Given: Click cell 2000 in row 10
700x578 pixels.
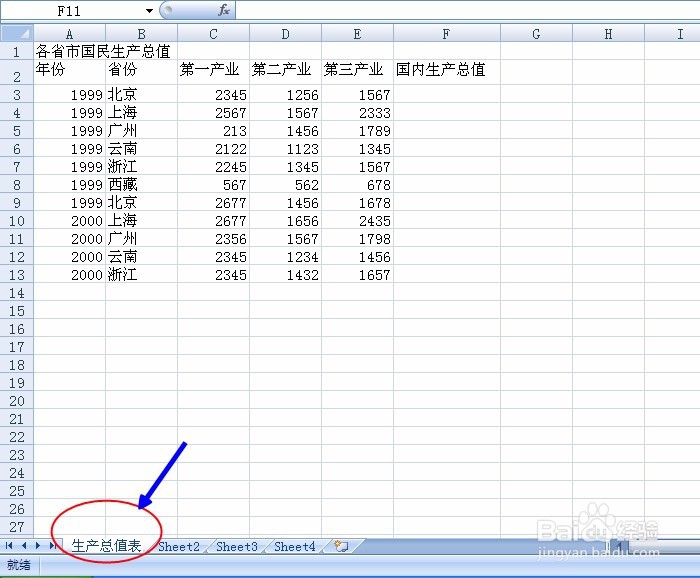Looking at the screenshot, I should tap(70, 220).
